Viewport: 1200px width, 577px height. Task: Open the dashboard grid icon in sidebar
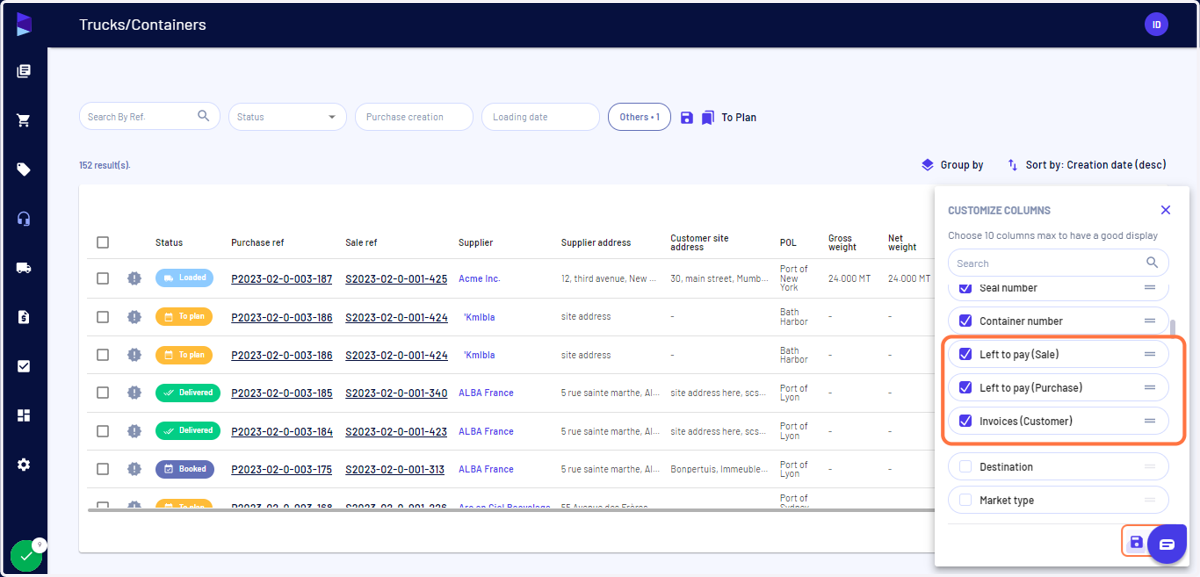tap(24, 415)
